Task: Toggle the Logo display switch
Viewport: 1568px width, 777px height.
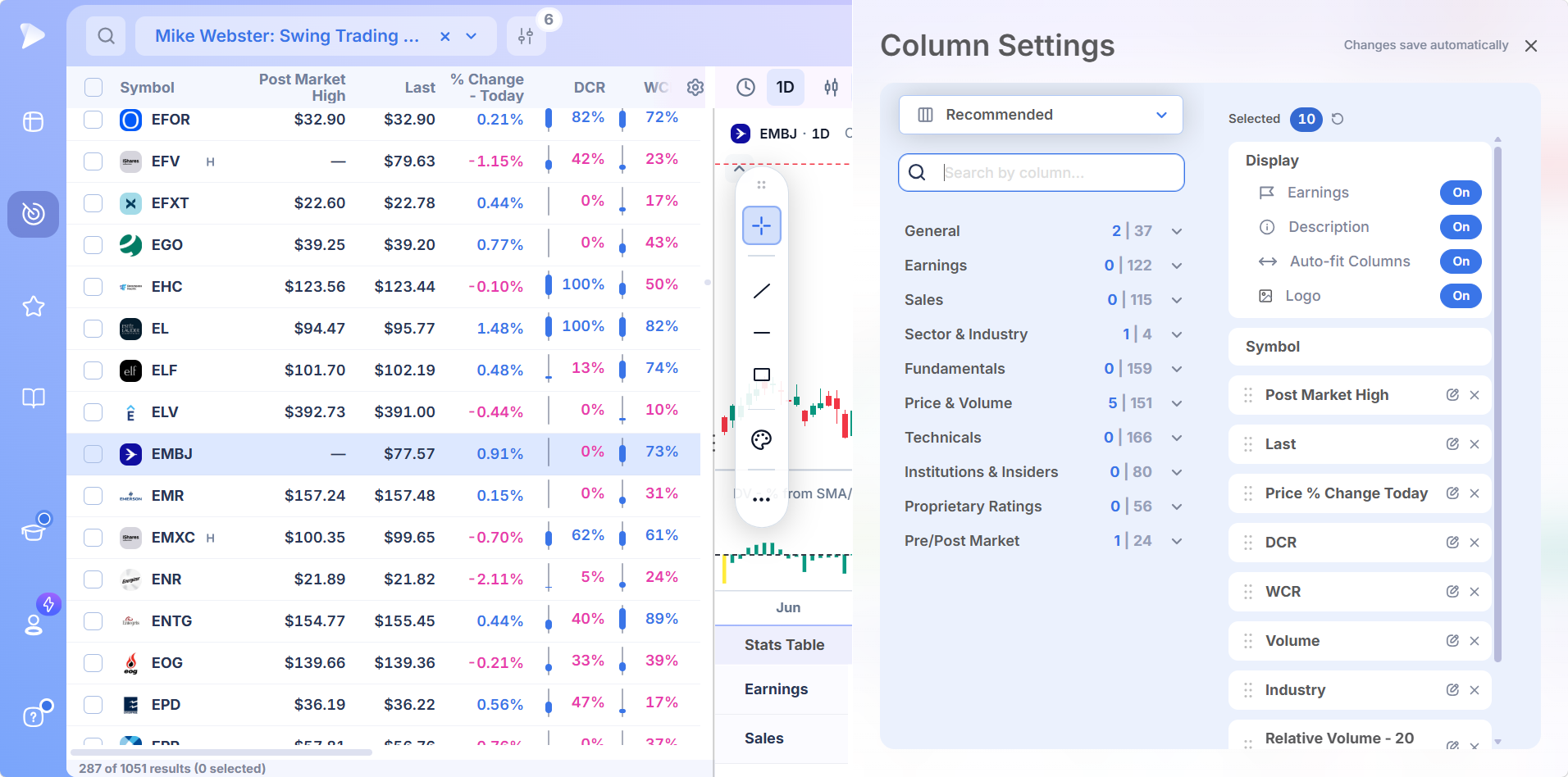Action: [1461, 296]
